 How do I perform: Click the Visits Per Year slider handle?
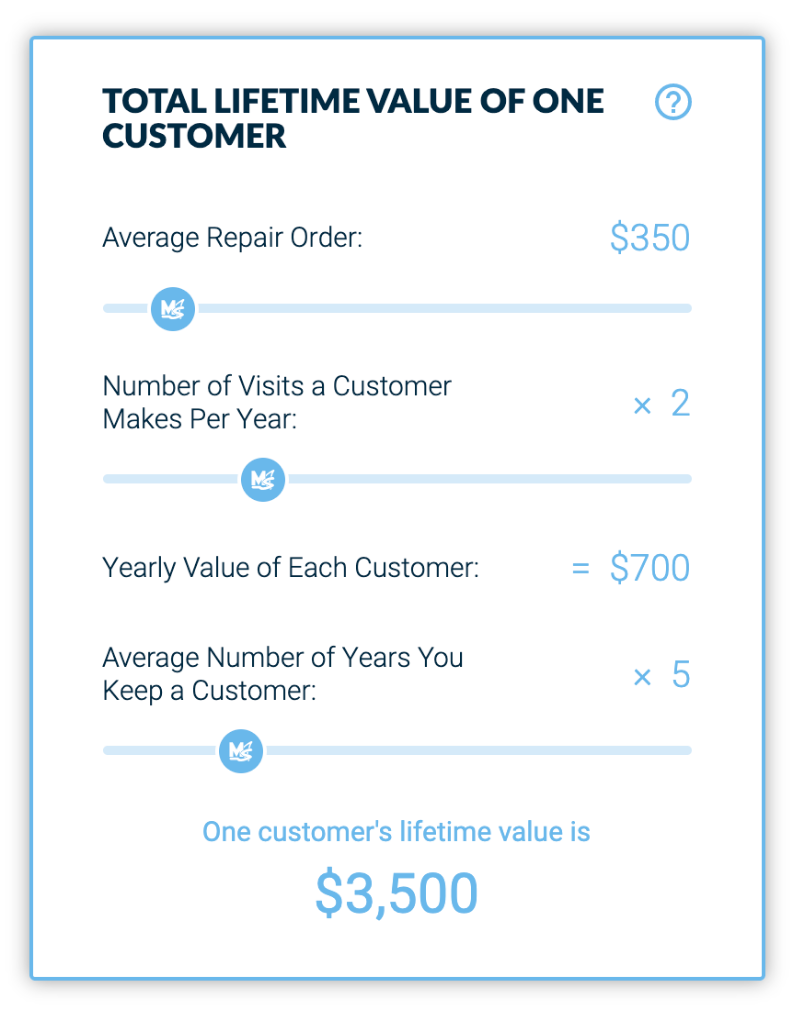pyautogui.click(x=263, y=479)
